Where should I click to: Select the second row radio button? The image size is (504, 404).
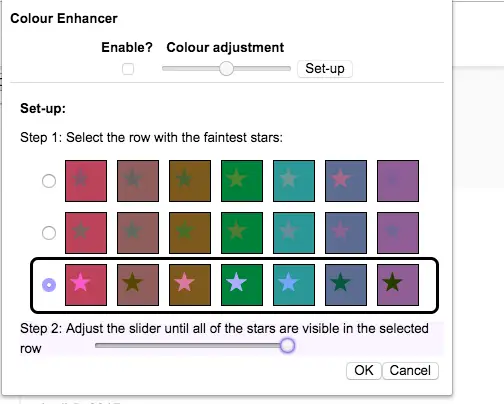pyautogui.click(x=49, y=233)
